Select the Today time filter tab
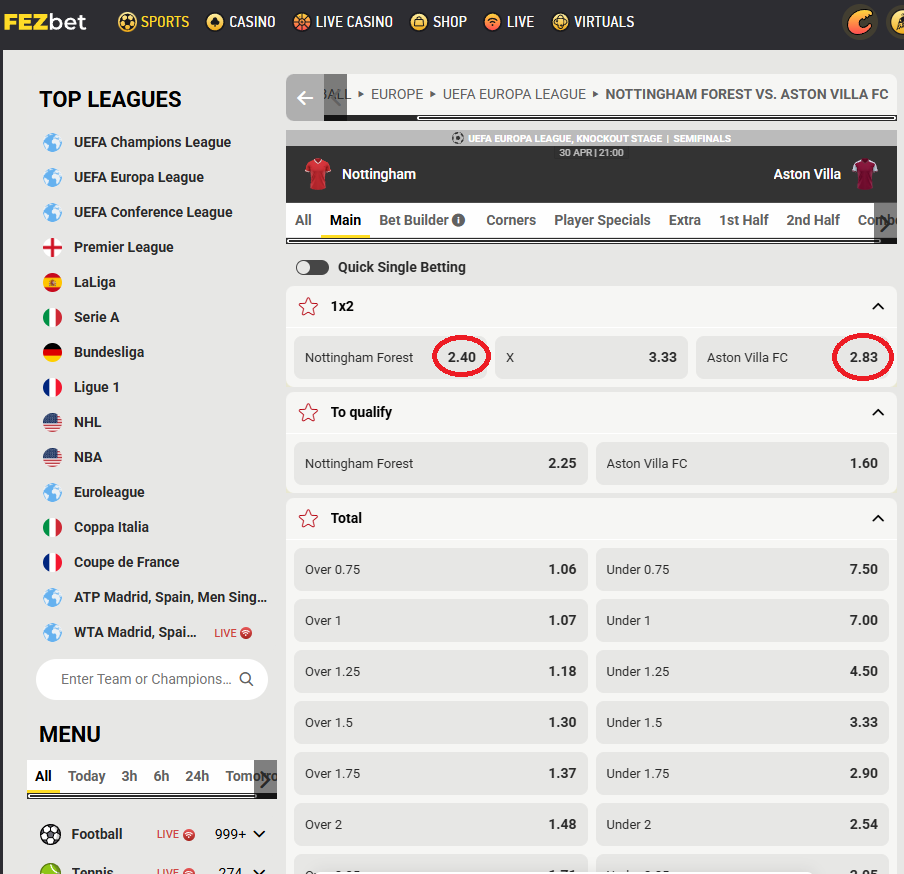The width and height of the screenshot is (904, 874). (x=86, y=776)
